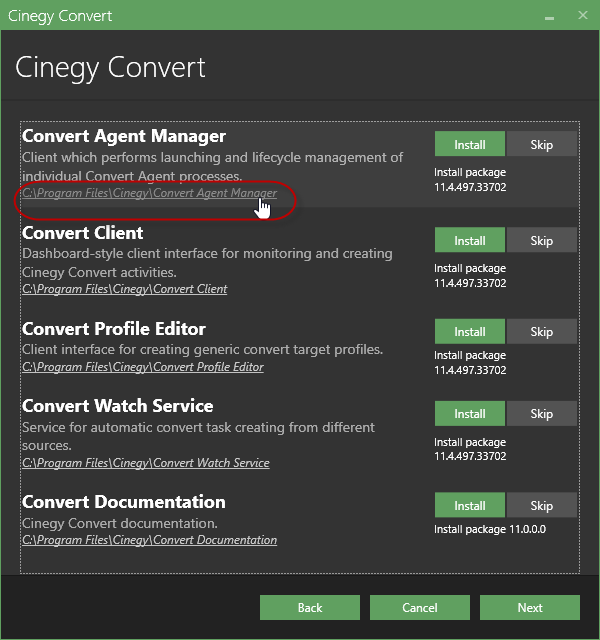Close the Cinegy Convert installer window

click(583, 16)
